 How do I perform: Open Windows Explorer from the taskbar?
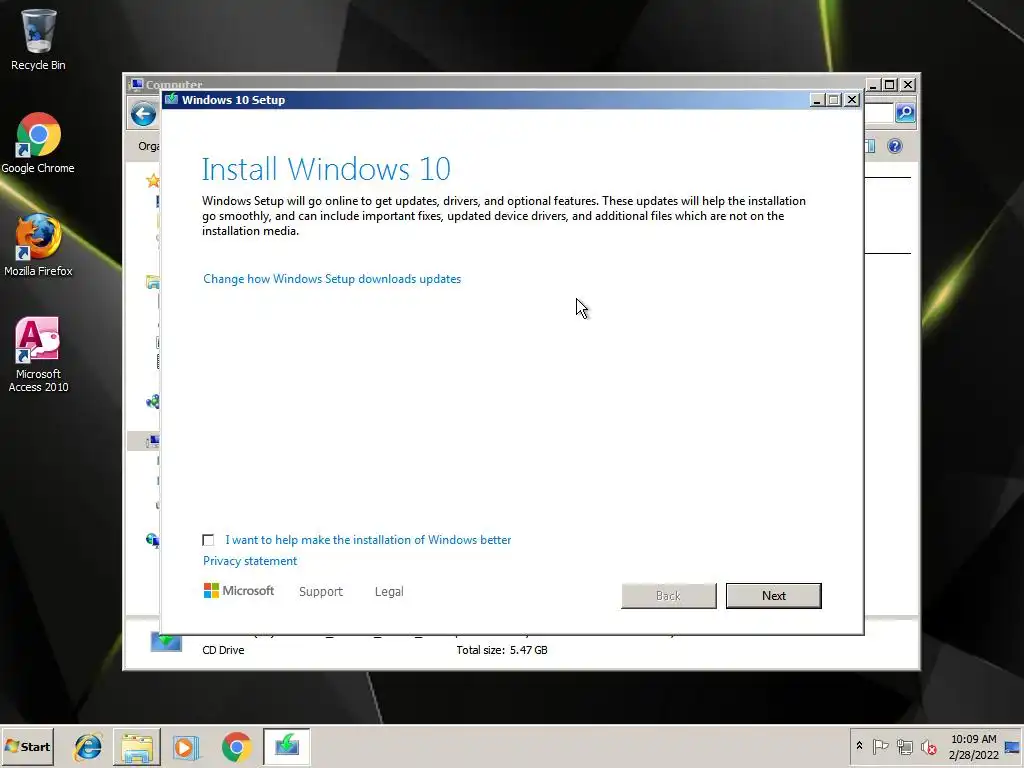[x=136, y=746]
